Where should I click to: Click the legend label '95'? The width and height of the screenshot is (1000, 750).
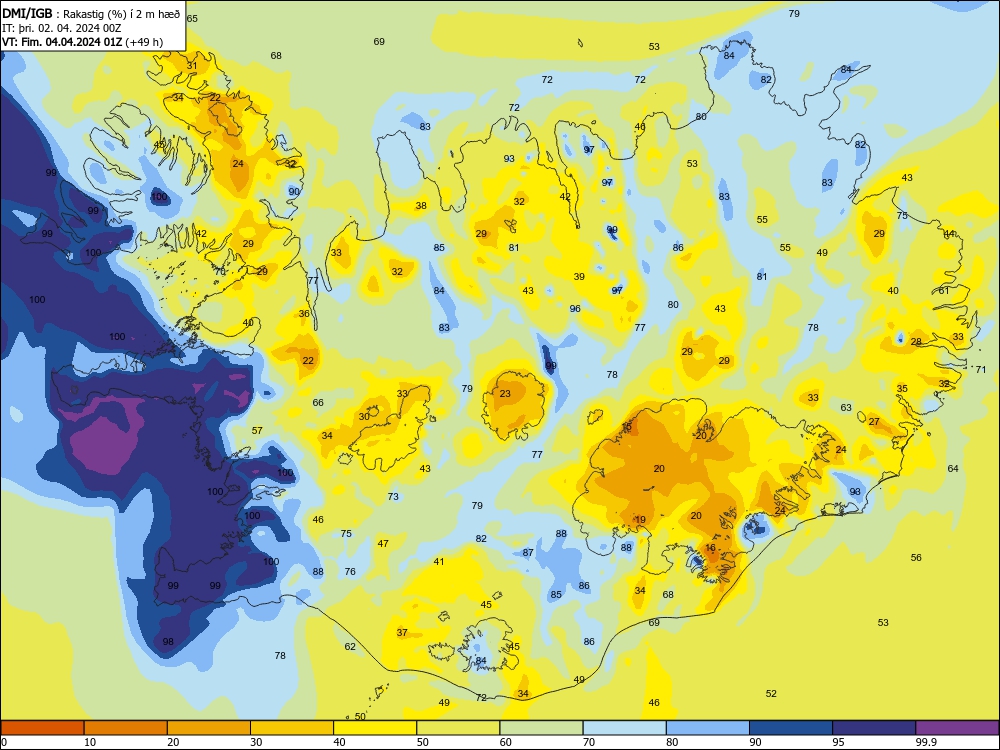[838, 742]
